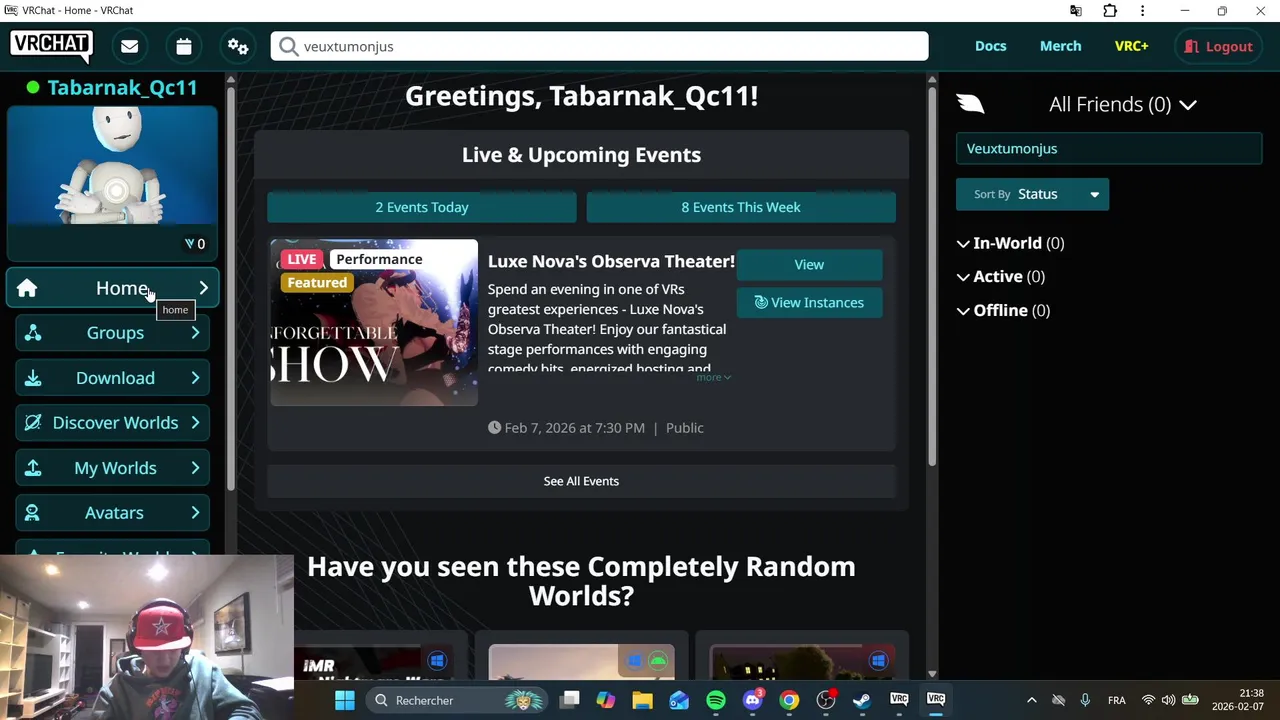This screenshot has width=1280, height=720.
Task: Open Discord from the taskbar
Action: 753,700
